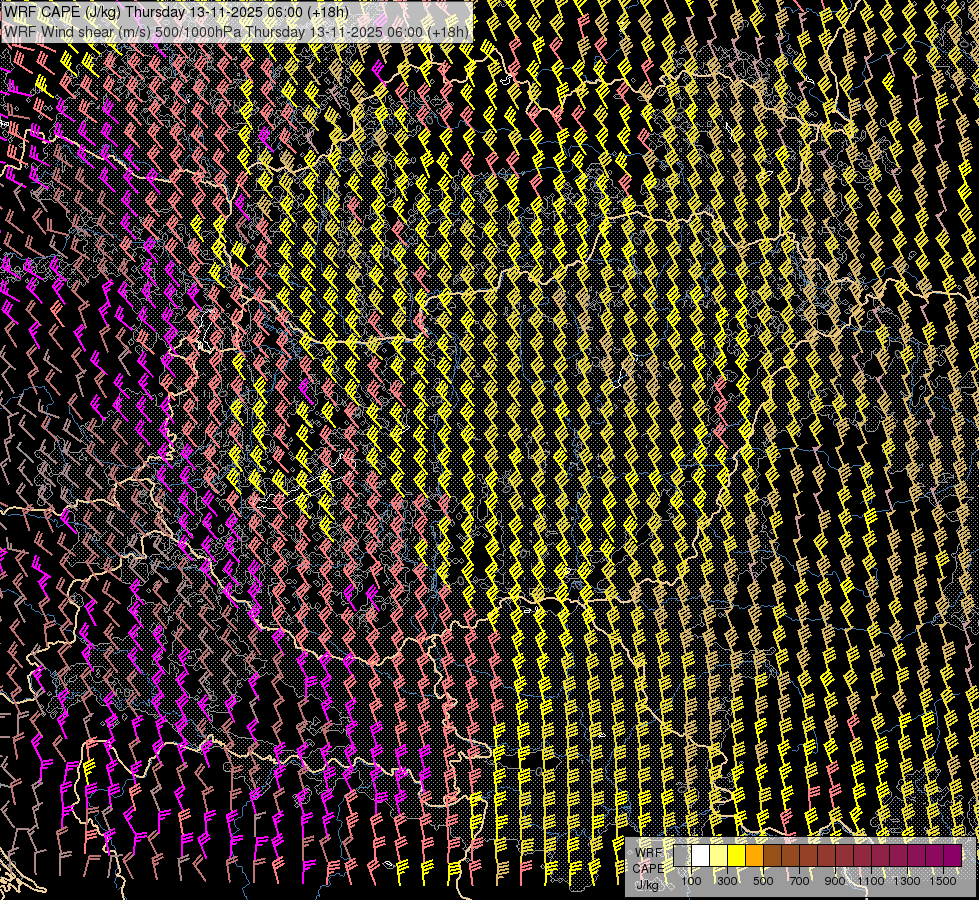The width and height of the screenshot is (979, 900).
Task: Click the bright yellow swatch in the CAPE legend
Action: 737,855
